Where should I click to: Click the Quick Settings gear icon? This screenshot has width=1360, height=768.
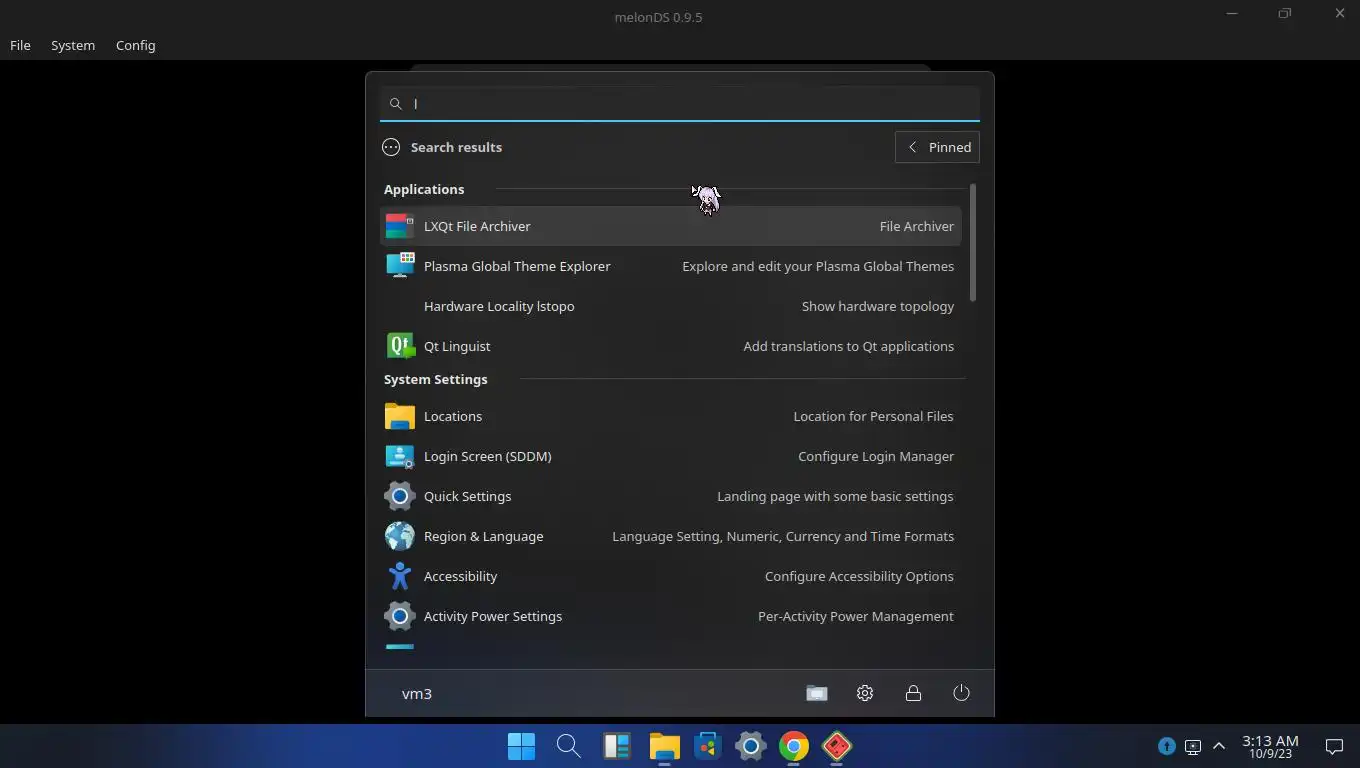tap(400, 496)
